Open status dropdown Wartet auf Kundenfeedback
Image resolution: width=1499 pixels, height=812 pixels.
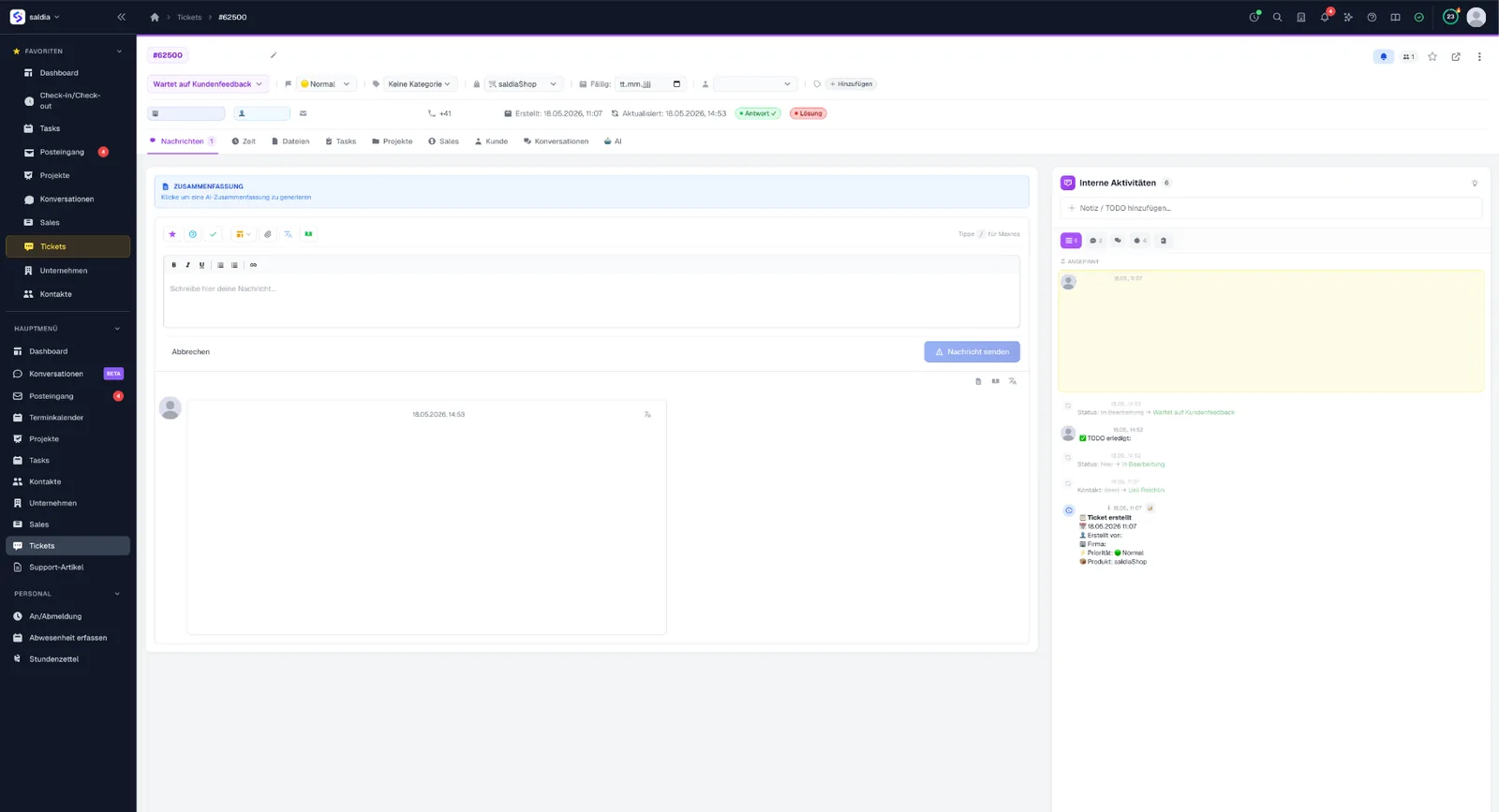pyautogui.click(x=208, y=84)
